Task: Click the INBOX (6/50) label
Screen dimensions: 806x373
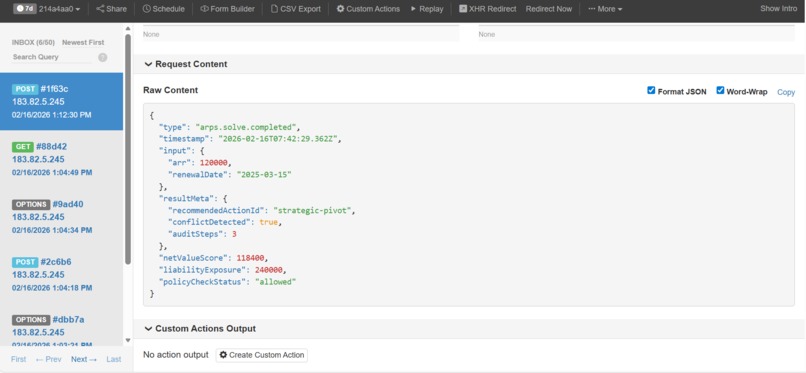Action: pos(34,43)
